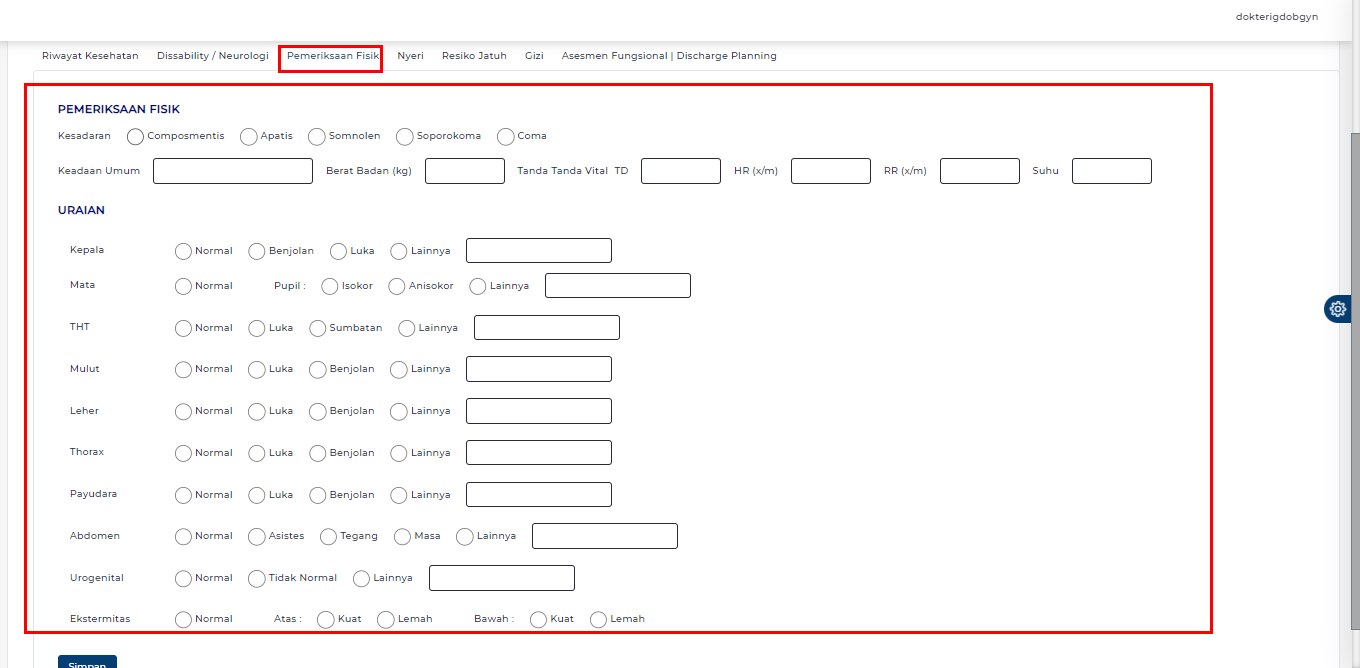Switch to Riwayat Kesehatan tab

point(90,56)
